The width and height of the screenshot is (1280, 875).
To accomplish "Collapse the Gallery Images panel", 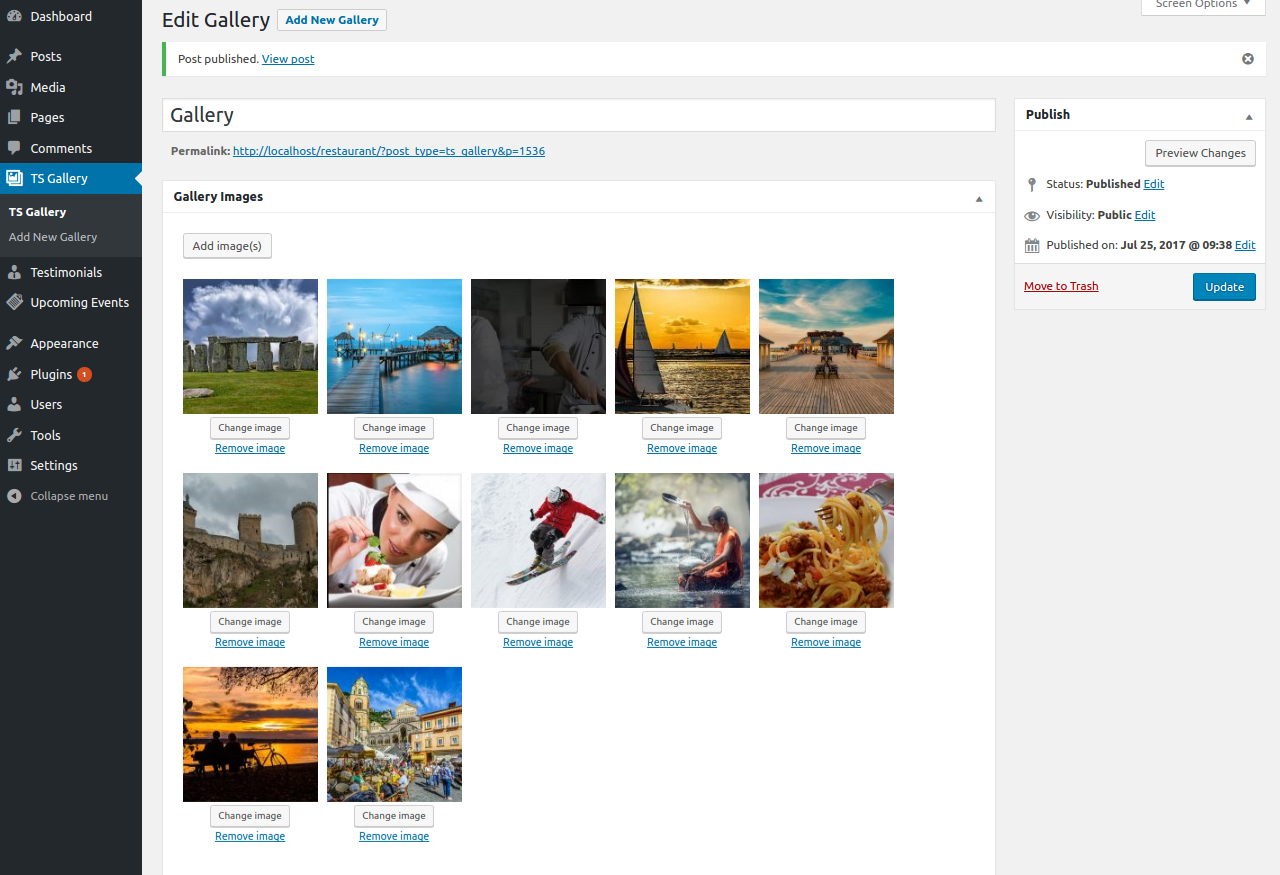I will (979, 198).
